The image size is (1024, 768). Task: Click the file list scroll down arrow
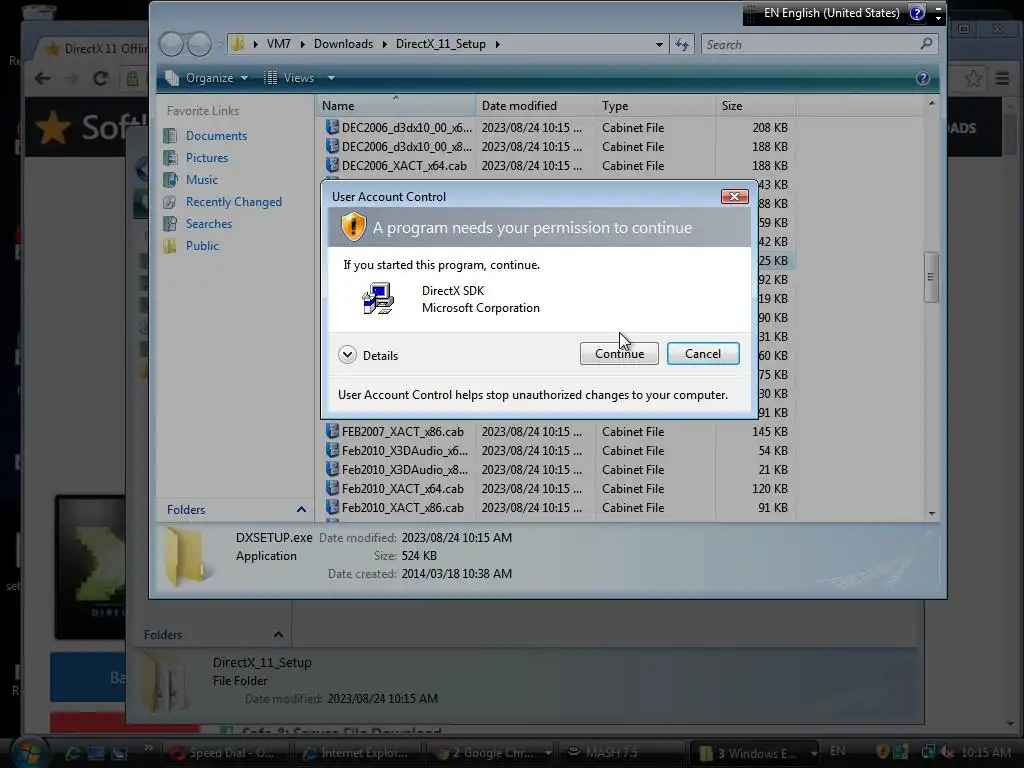[931, 513]
